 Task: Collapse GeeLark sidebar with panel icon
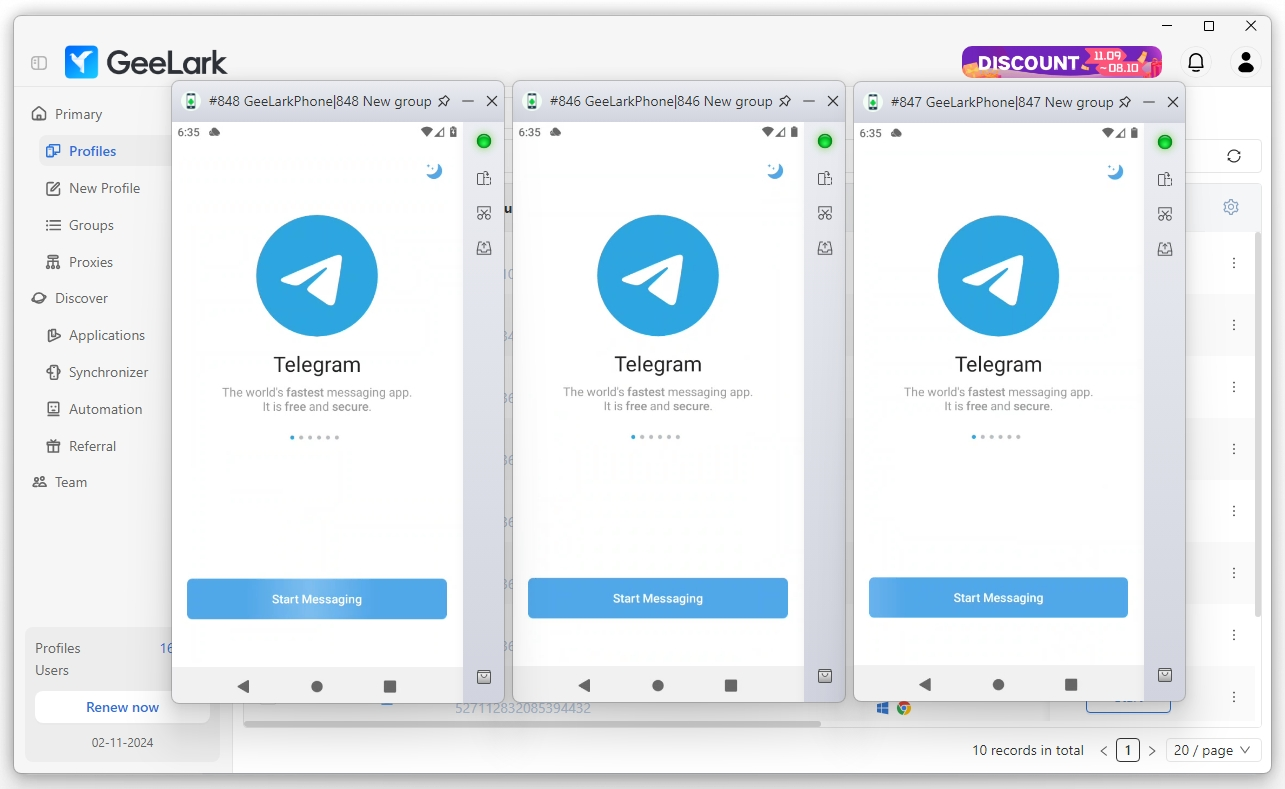click(x=39, y=62)
